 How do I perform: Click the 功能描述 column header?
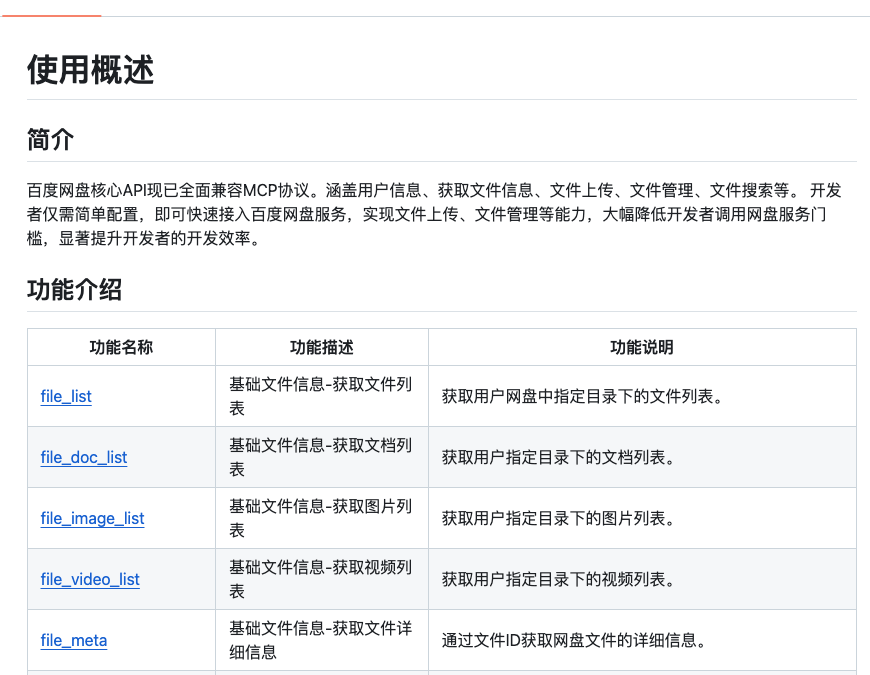(322, 347)
